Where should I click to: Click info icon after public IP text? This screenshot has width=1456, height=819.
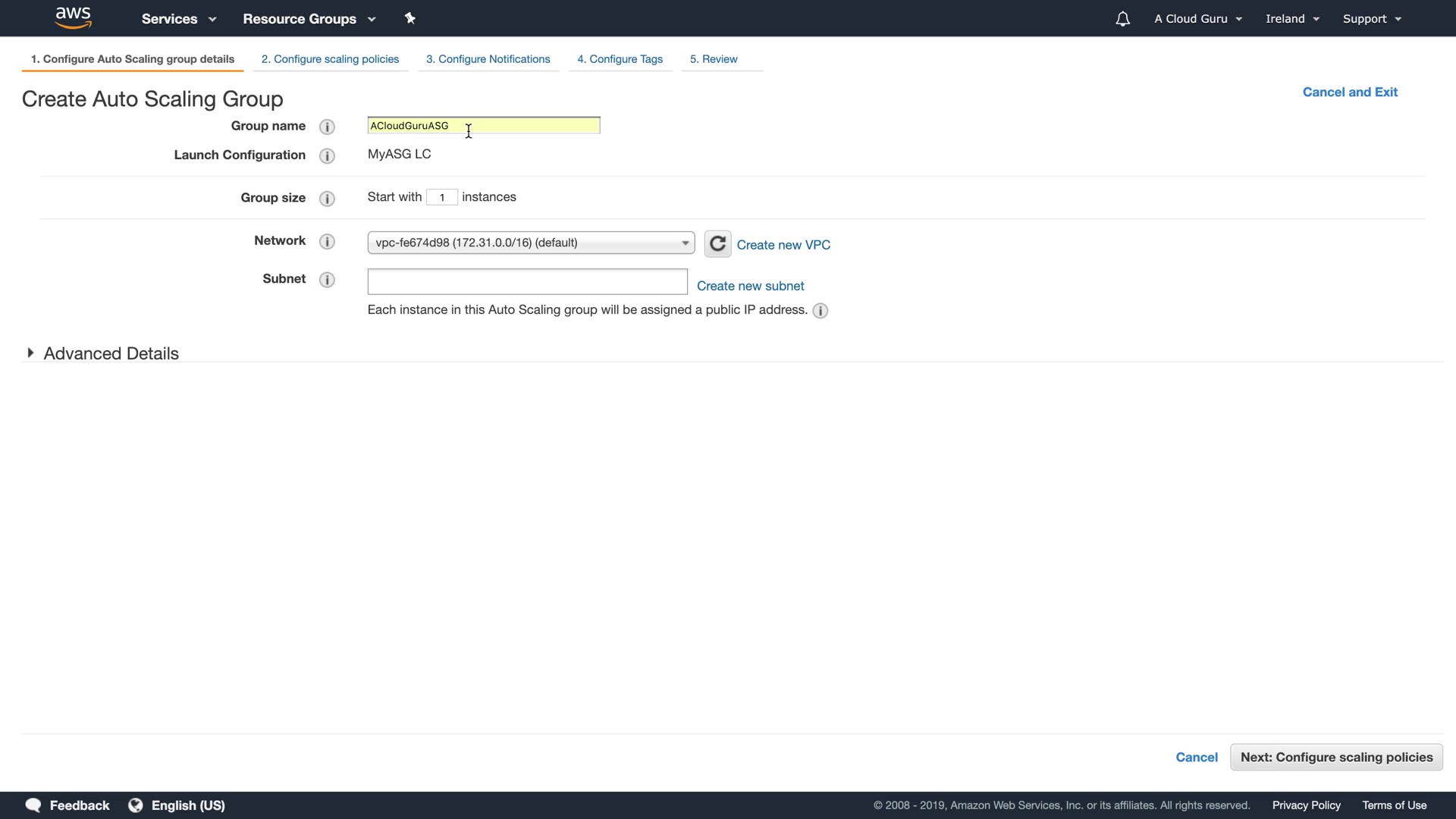(820, 311)
